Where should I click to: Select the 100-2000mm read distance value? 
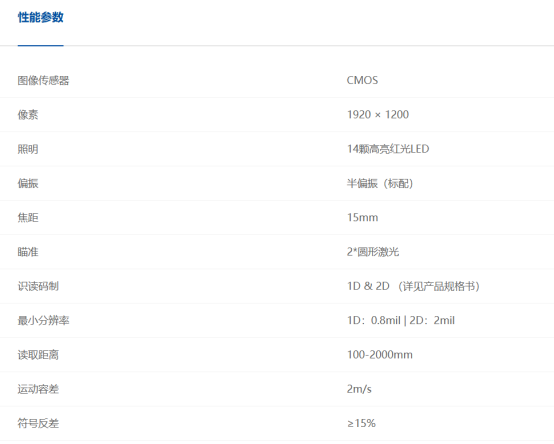pyautogui.click(x=379, y=355)
